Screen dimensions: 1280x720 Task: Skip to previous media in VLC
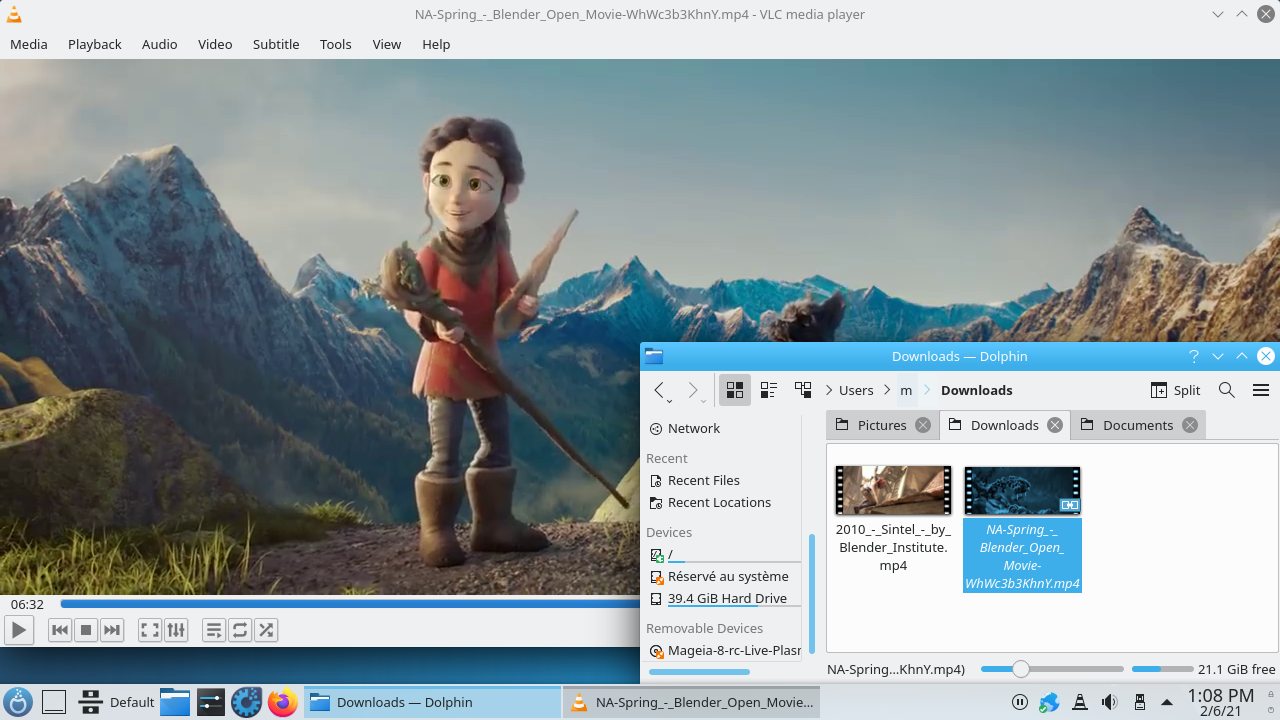click(x=60, y=630)
